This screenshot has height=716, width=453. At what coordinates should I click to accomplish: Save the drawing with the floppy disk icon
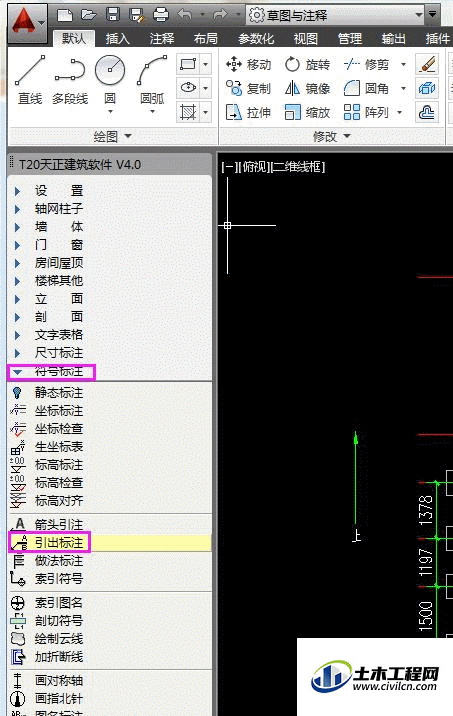[x=112, y=15]
